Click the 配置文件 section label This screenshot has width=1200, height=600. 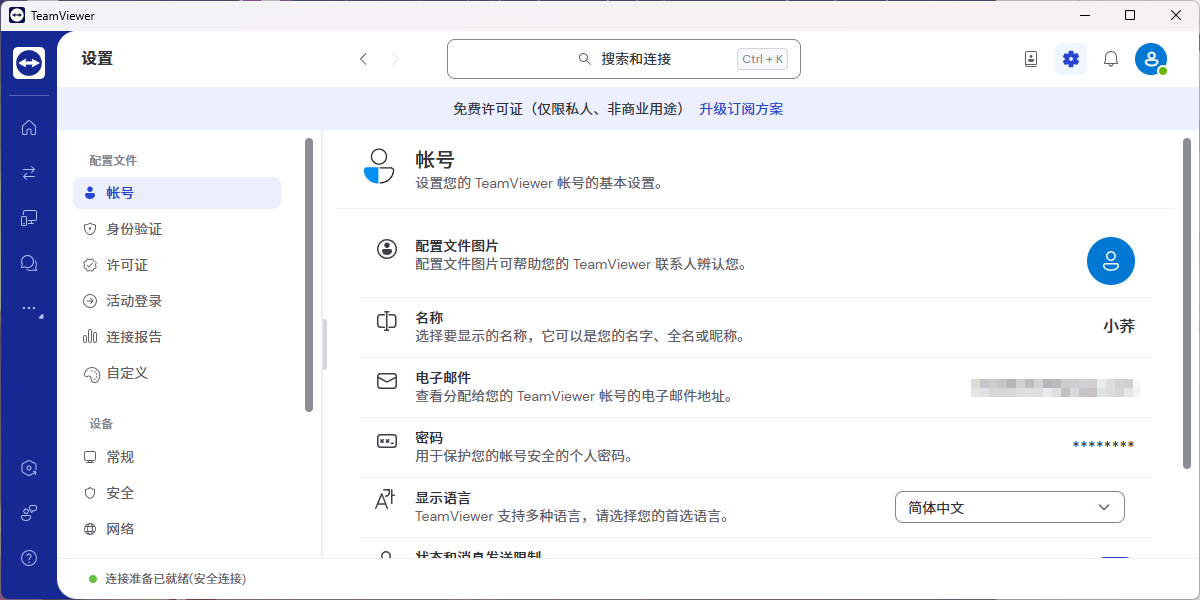pyautogui.click(x=113, y=160)
